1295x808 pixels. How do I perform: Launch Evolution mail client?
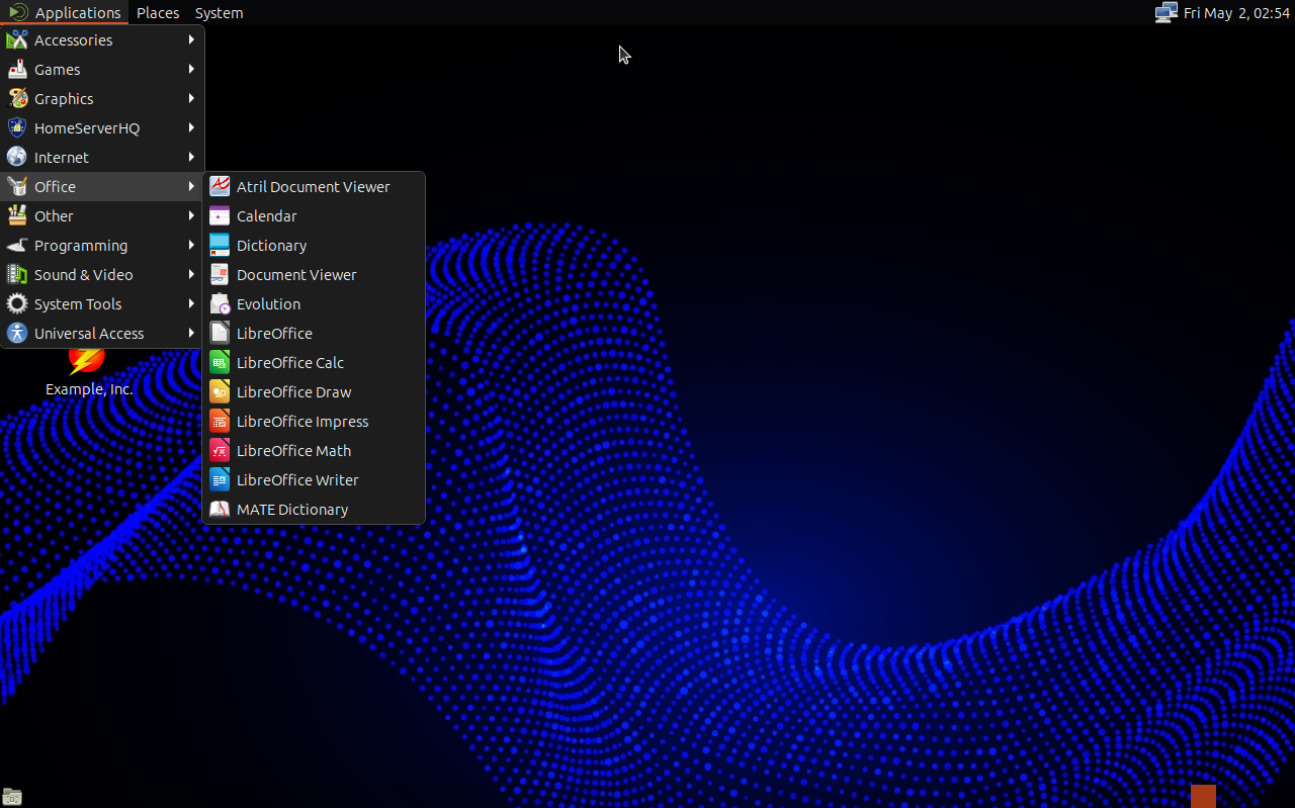[x=268, y=304]
